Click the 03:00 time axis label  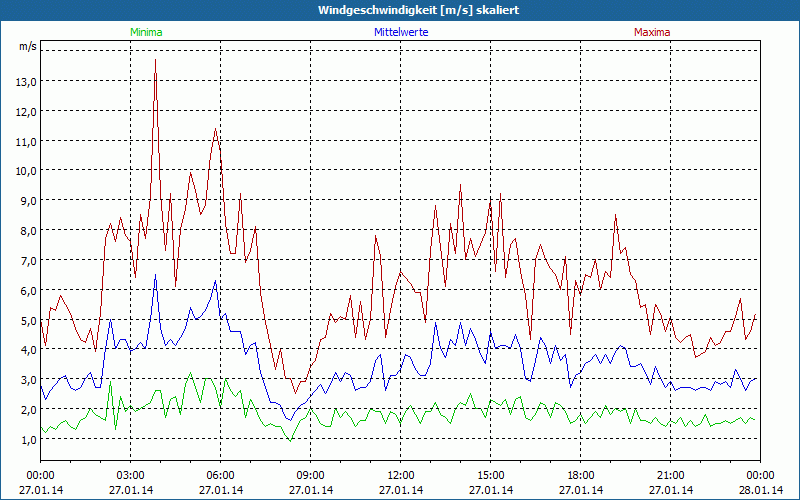click(131, 475)
